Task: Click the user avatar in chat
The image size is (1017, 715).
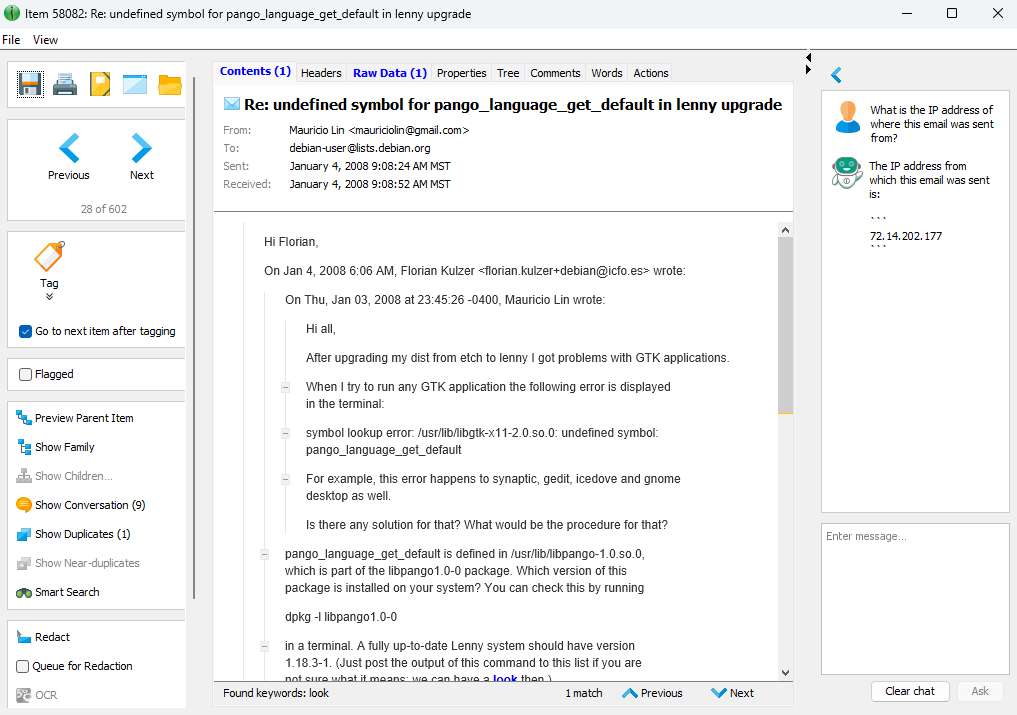Action: 848,117
